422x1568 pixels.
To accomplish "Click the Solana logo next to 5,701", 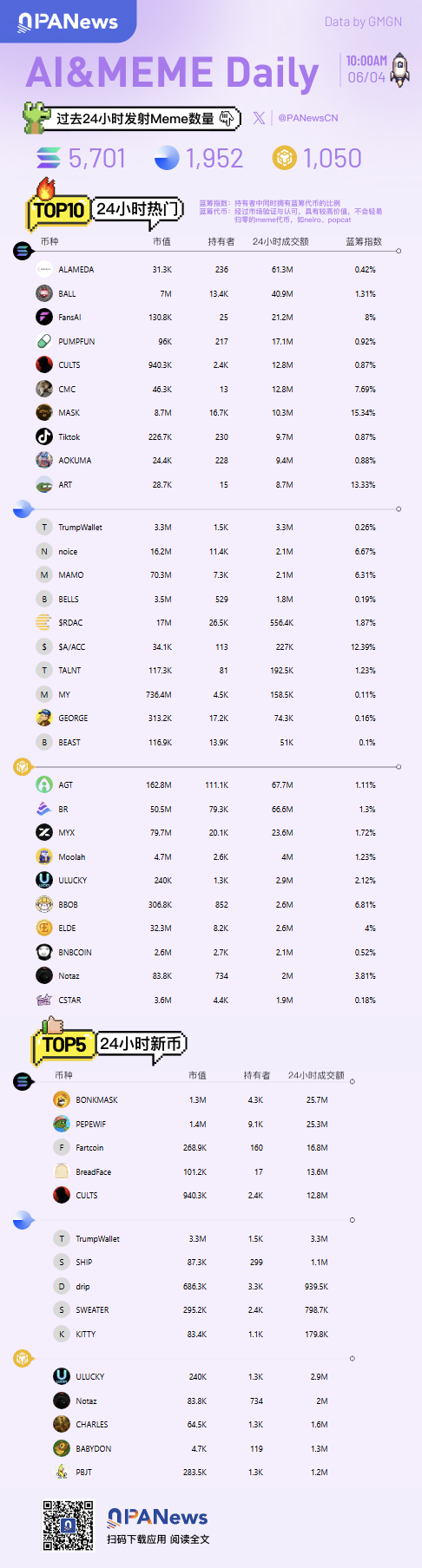I will tap(49, 158).
